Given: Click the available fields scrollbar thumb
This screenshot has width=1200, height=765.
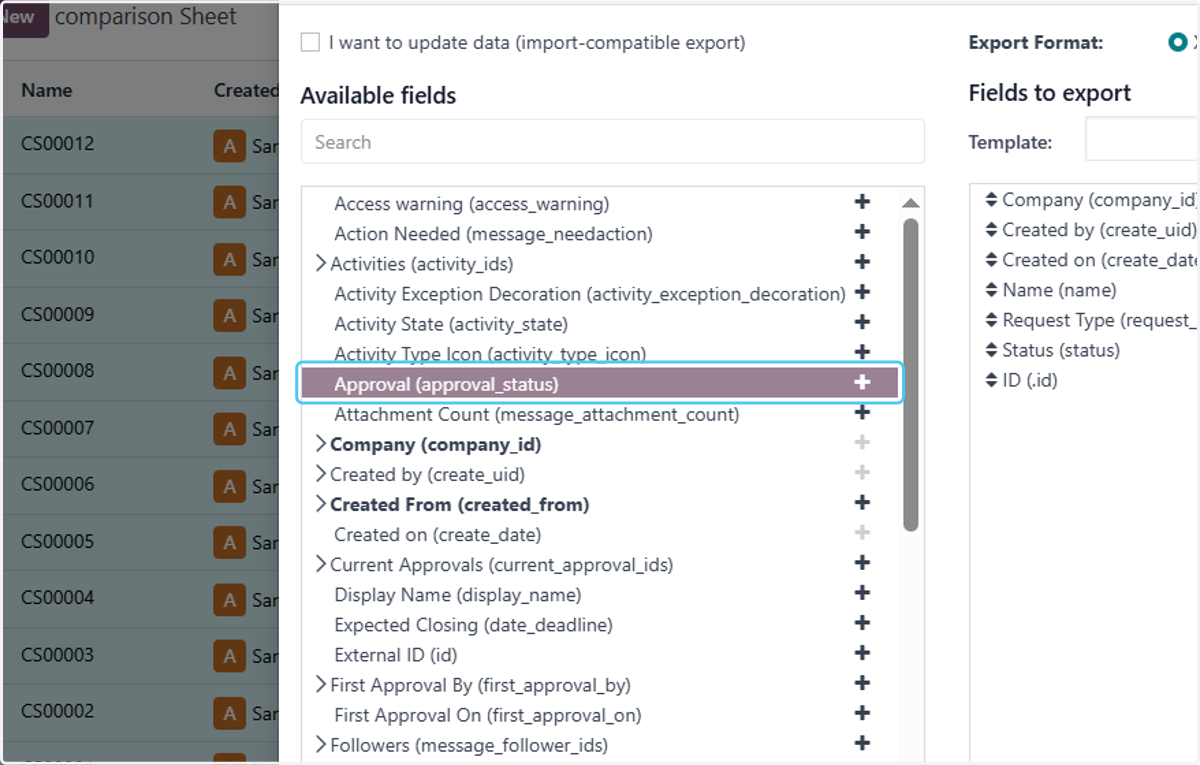Looking at the screenshot, I should 910,374.
